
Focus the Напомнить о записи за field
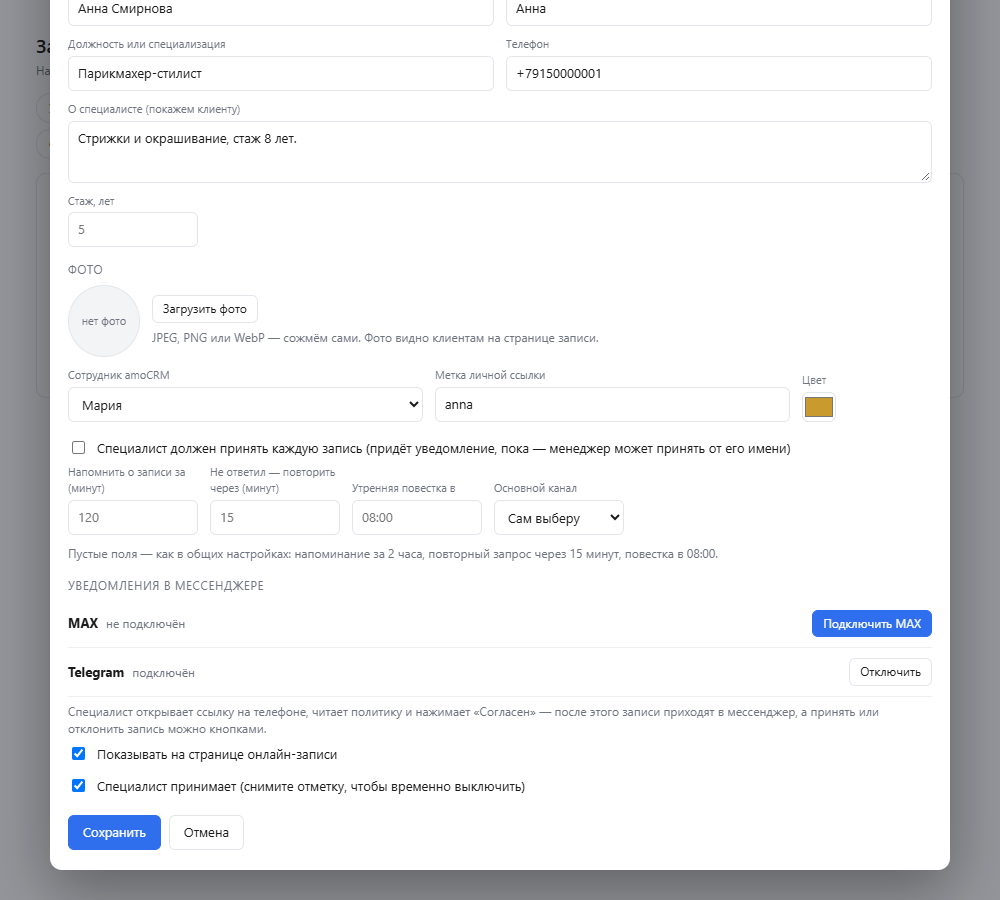(133, 517)
